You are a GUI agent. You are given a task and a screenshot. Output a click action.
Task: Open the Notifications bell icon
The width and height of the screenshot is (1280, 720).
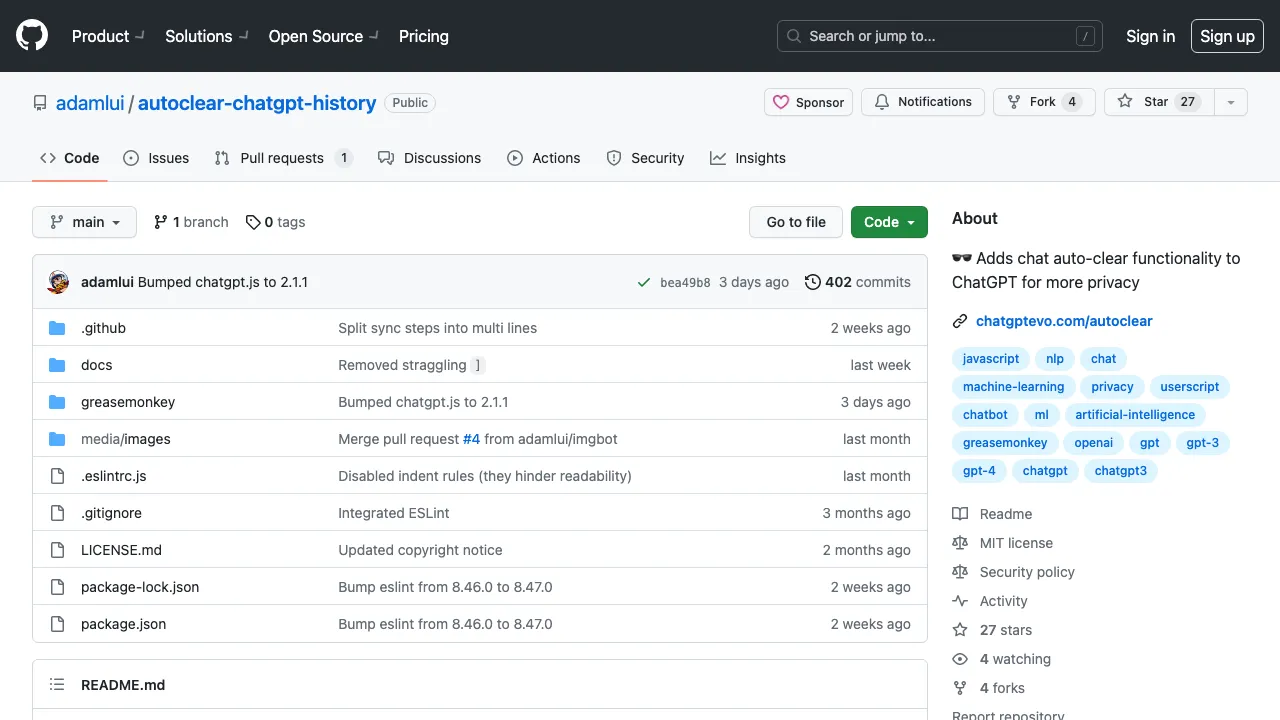pos(881,101)
